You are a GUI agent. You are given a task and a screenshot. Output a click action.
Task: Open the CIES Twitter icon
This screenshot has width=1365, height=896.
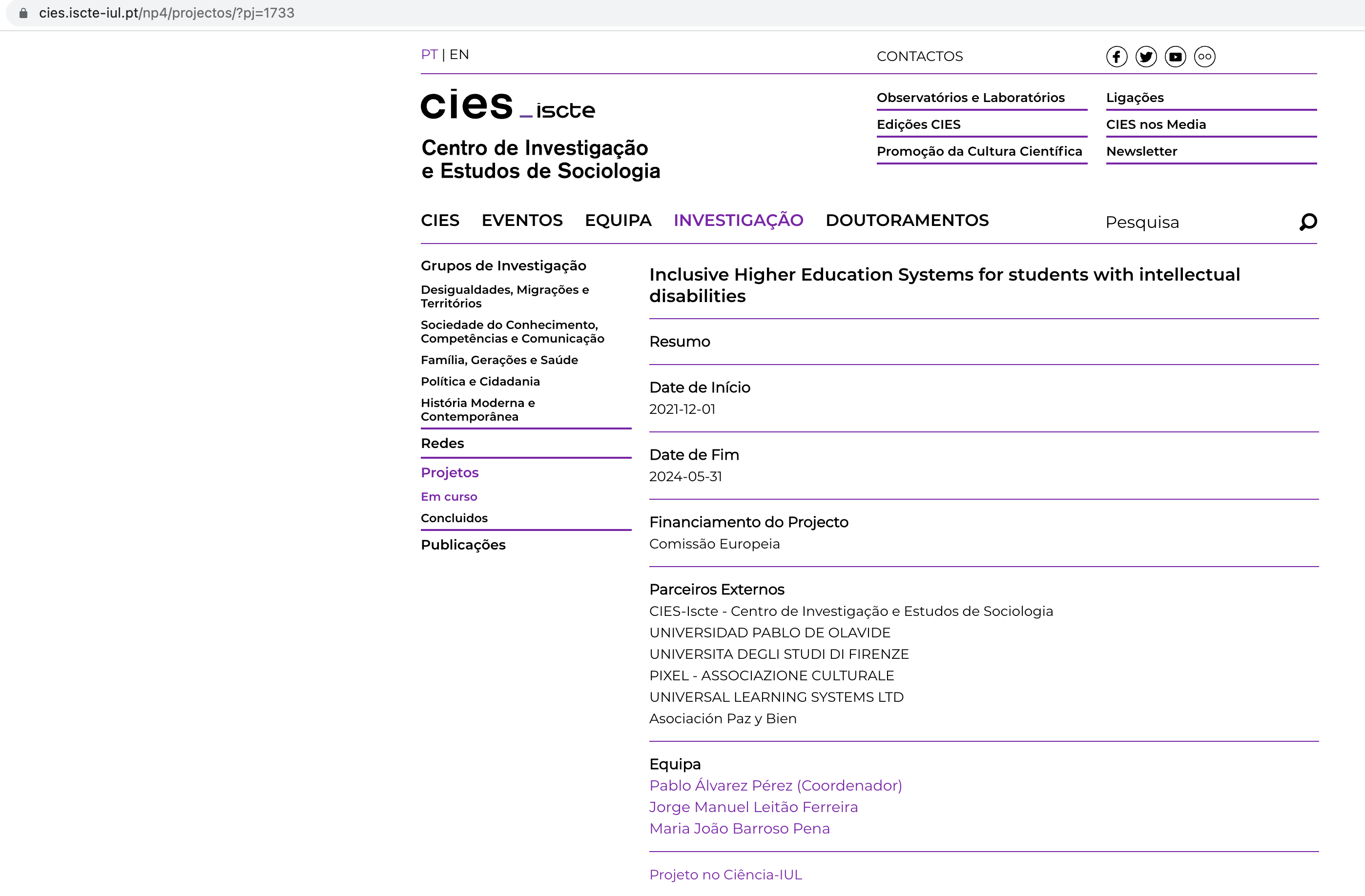1146,57
